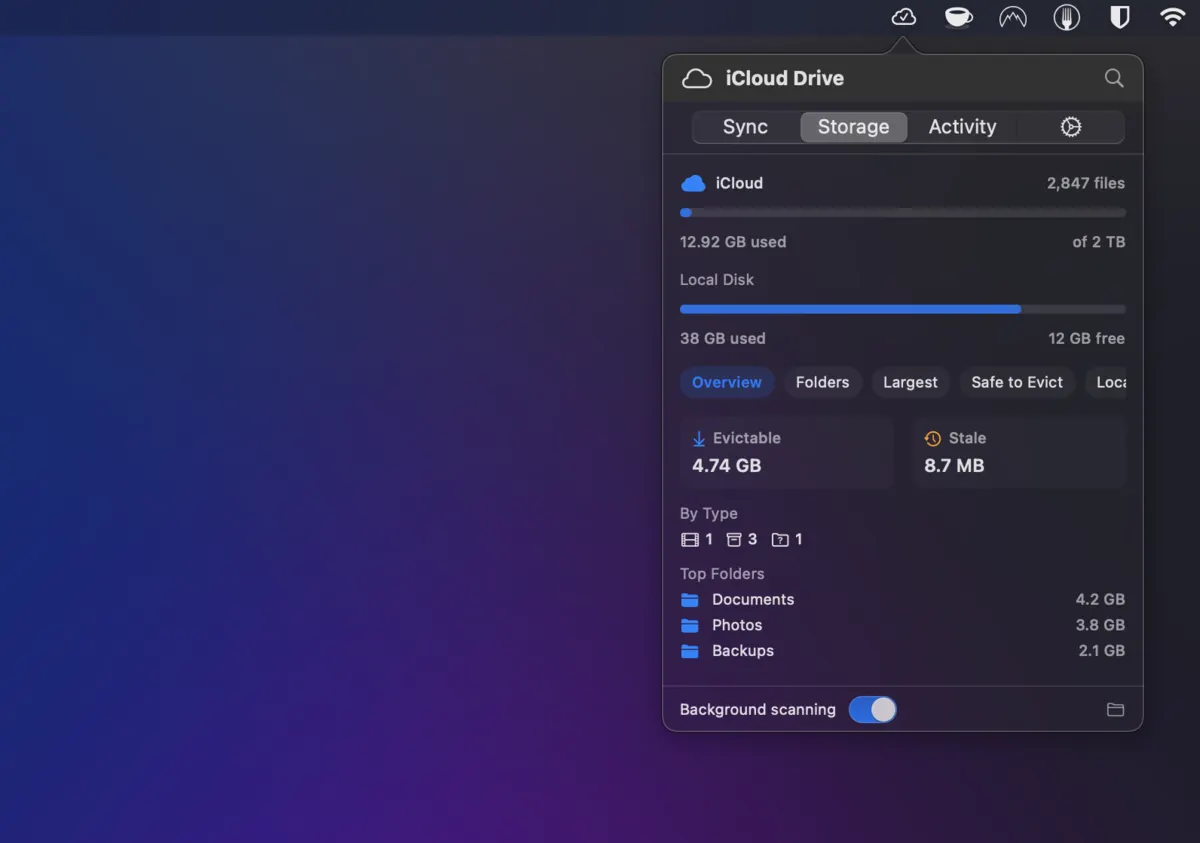Click the 12 GB free text

(1087, 339)
